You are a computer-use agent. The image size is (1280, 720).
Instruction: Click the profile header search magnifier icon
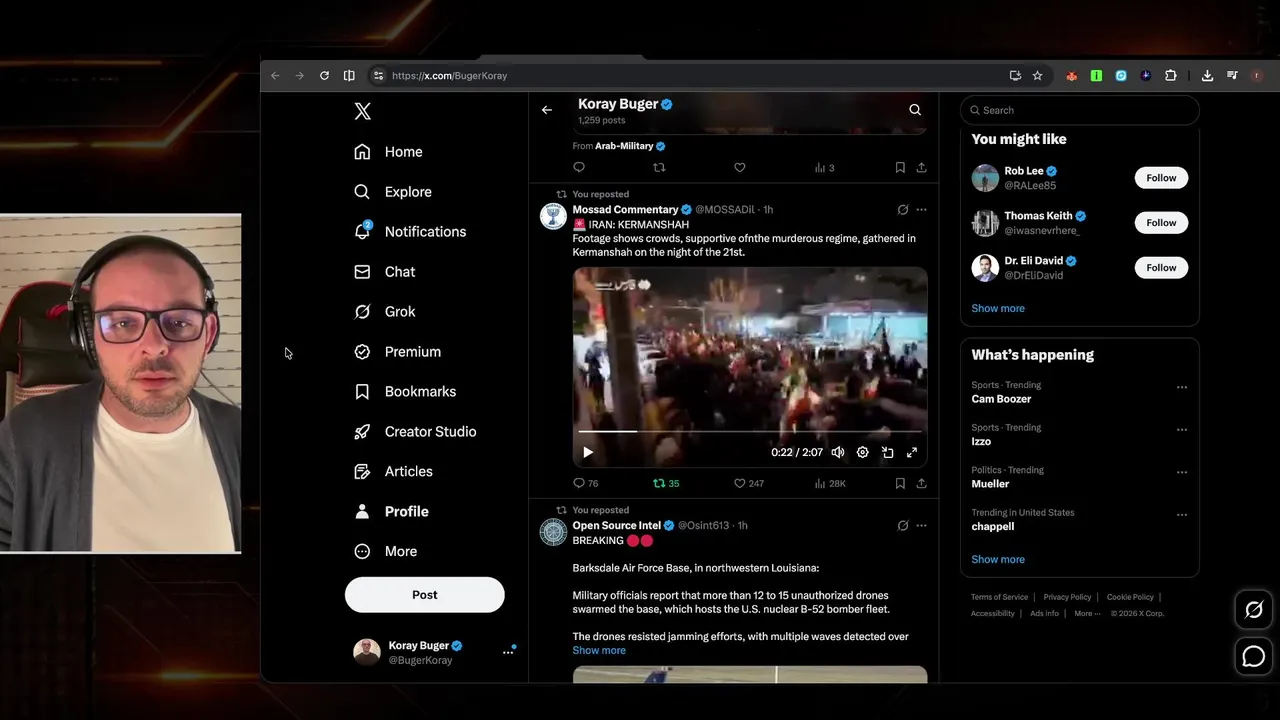click(x=915, y=110)
